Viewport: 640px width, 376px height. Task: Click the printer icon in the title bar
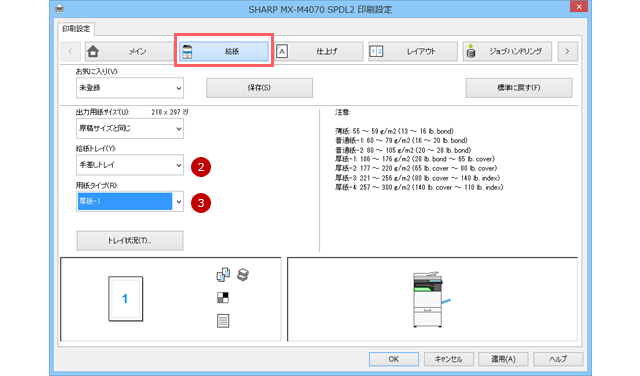[x=60, y=8]
